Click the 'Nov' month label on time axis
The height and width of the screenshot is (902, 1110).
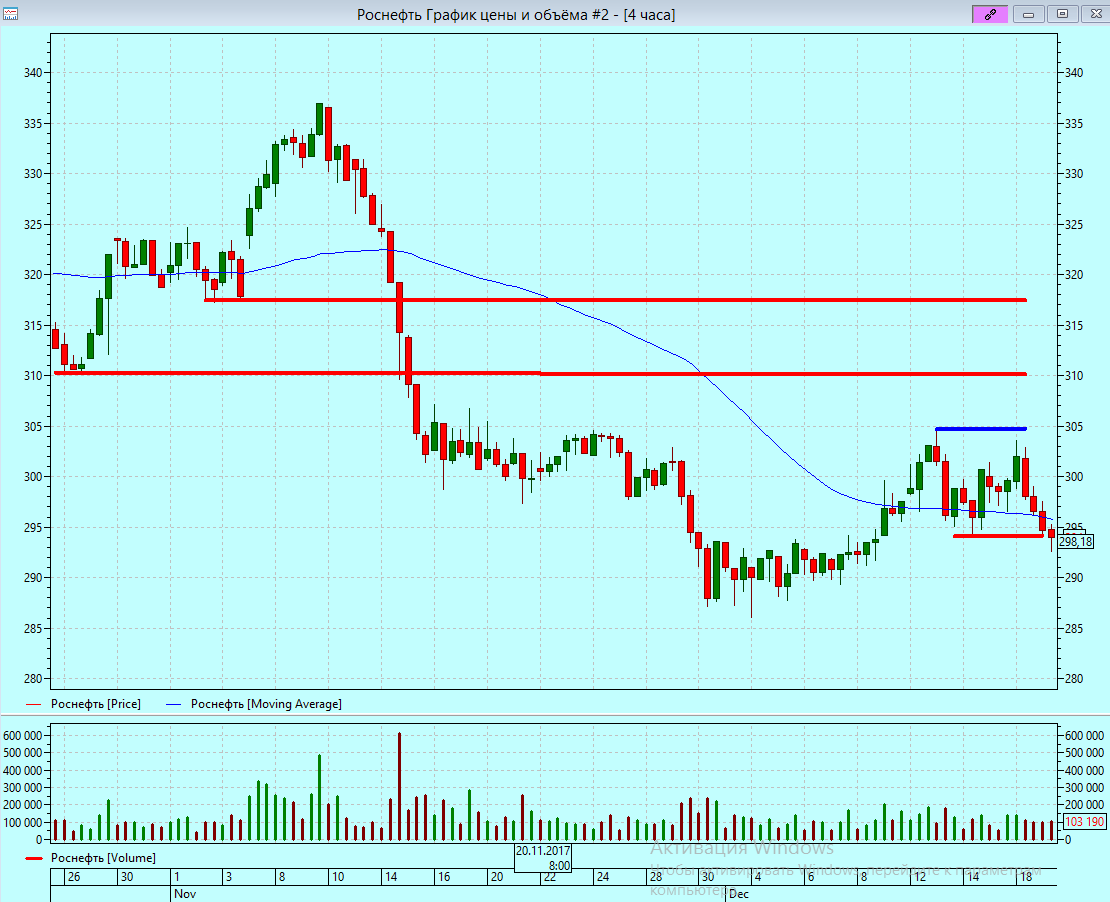pos(185,894)
